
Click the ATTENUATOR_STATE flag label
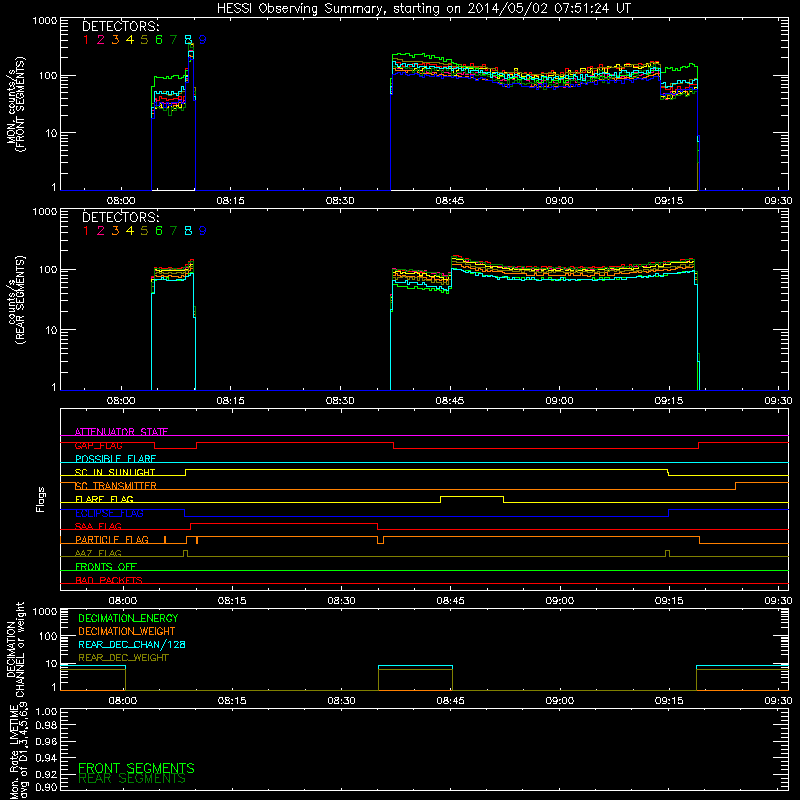tap(121, 432)
